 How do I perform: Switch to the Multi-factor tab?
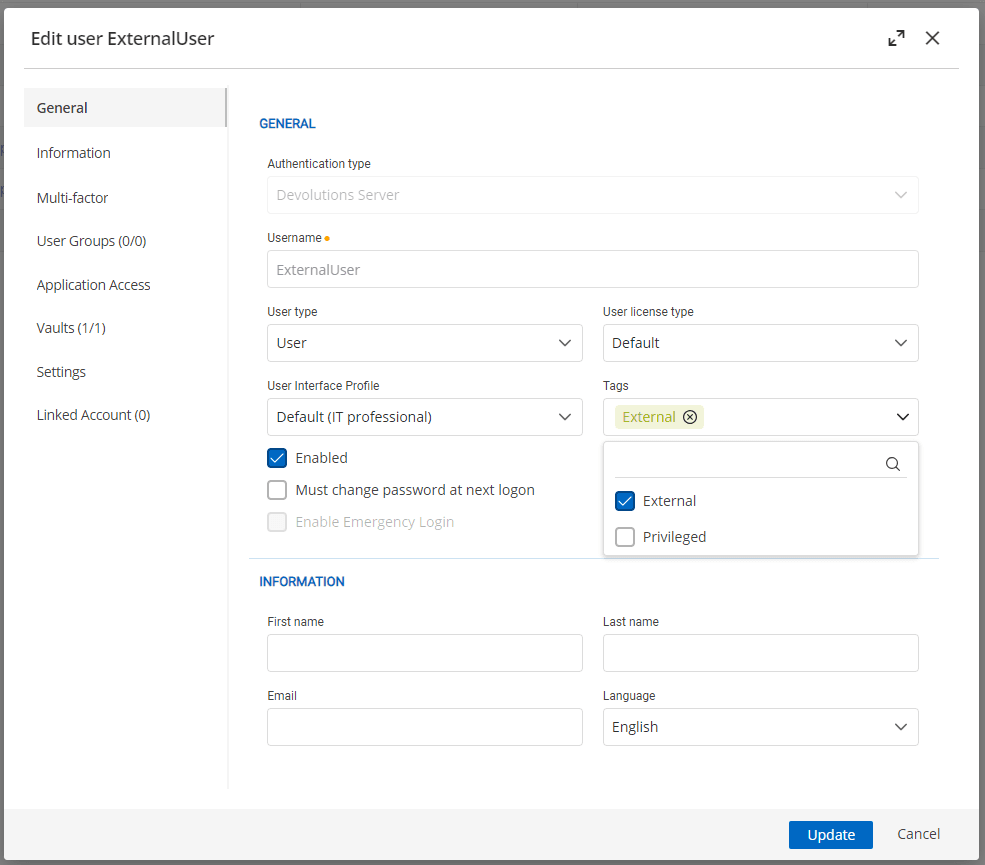pyautogui.click(x=72, y=198)
